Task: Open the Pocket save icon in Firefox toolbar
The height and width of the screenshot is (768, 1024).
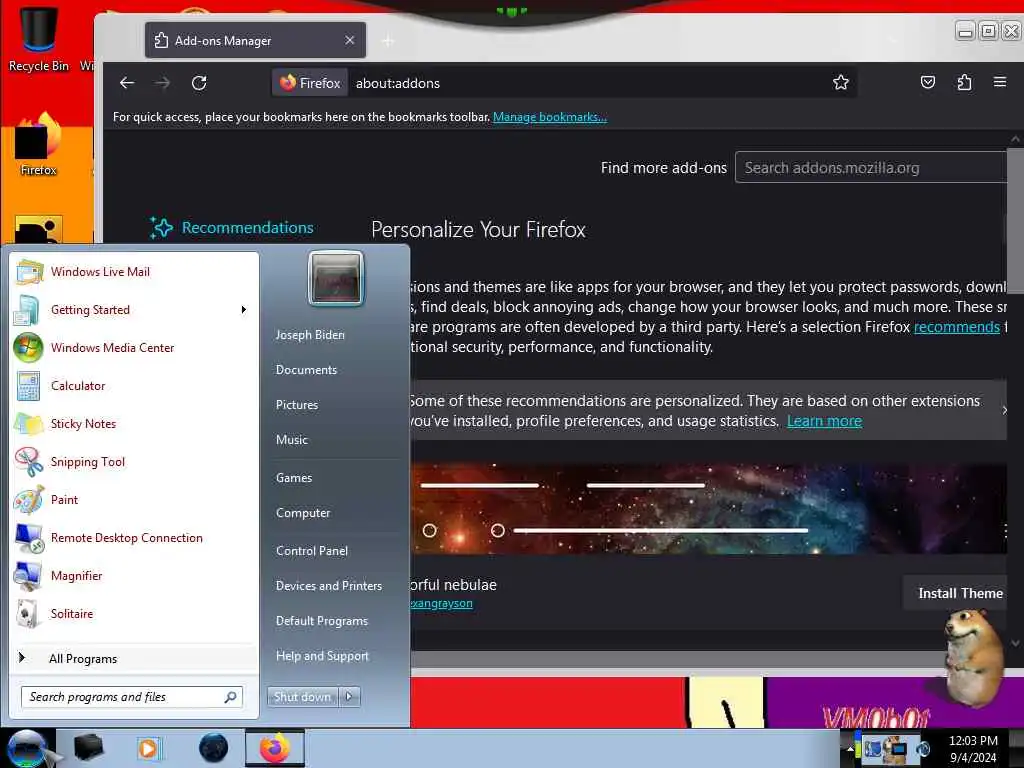Action: [927, 82]
